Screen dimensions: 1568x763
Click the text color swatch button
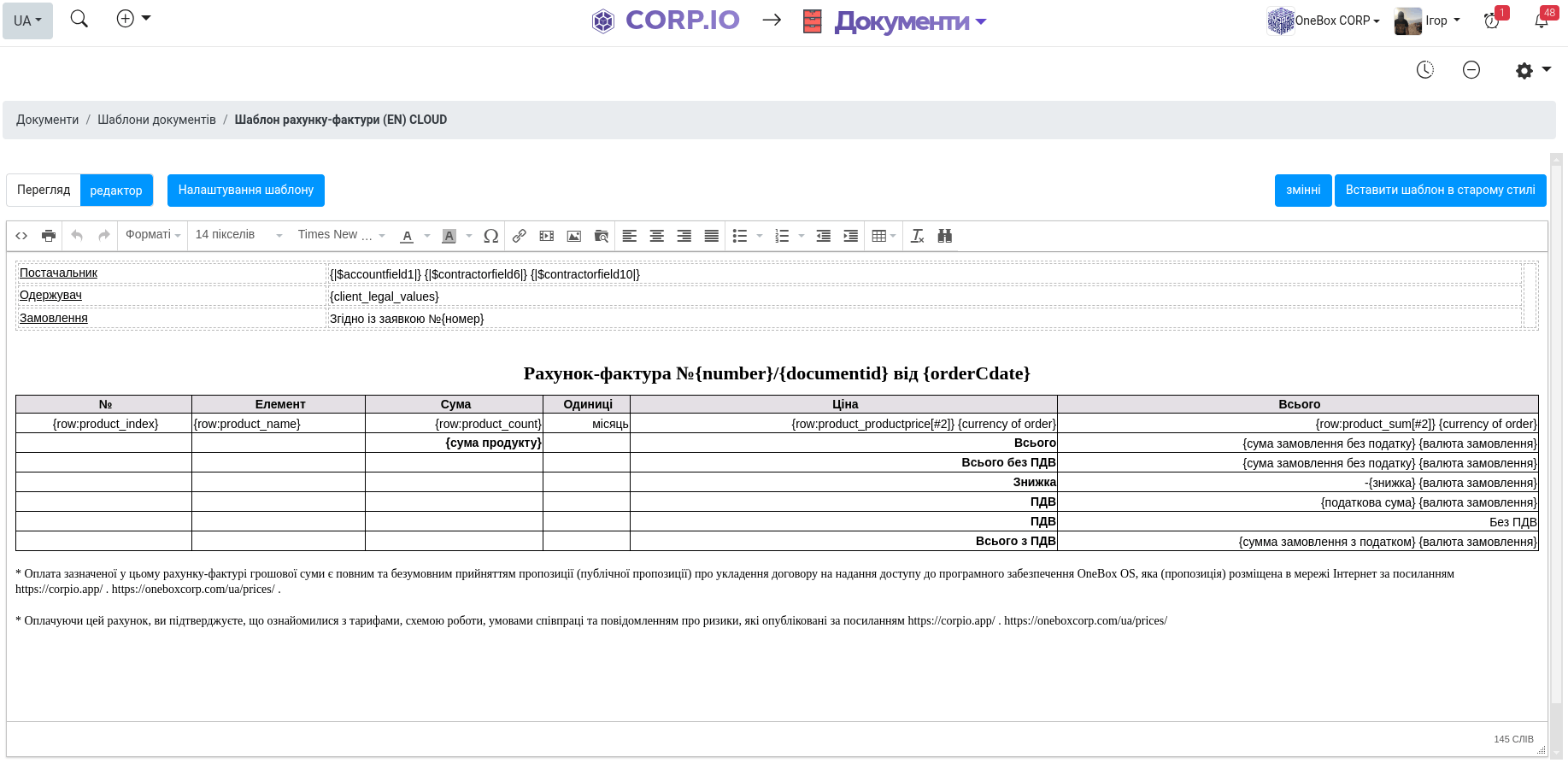[408, 236]
